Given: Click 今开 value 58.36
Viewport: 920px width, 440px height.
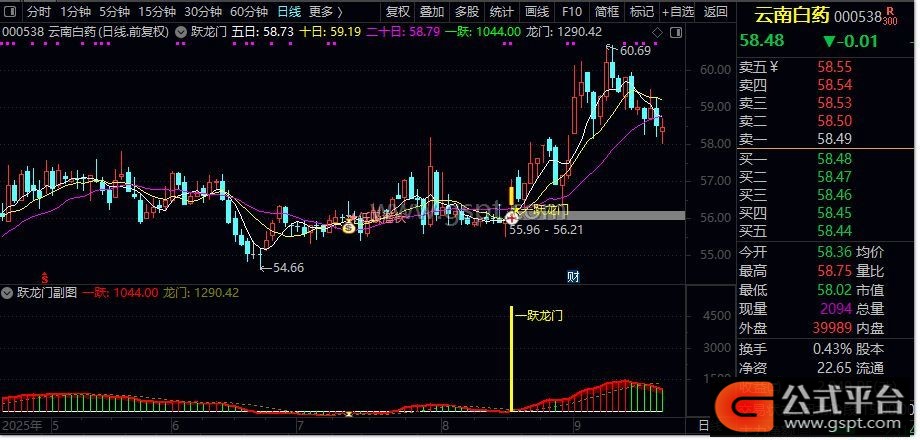Looking at the screenshot, I should 835,252.
